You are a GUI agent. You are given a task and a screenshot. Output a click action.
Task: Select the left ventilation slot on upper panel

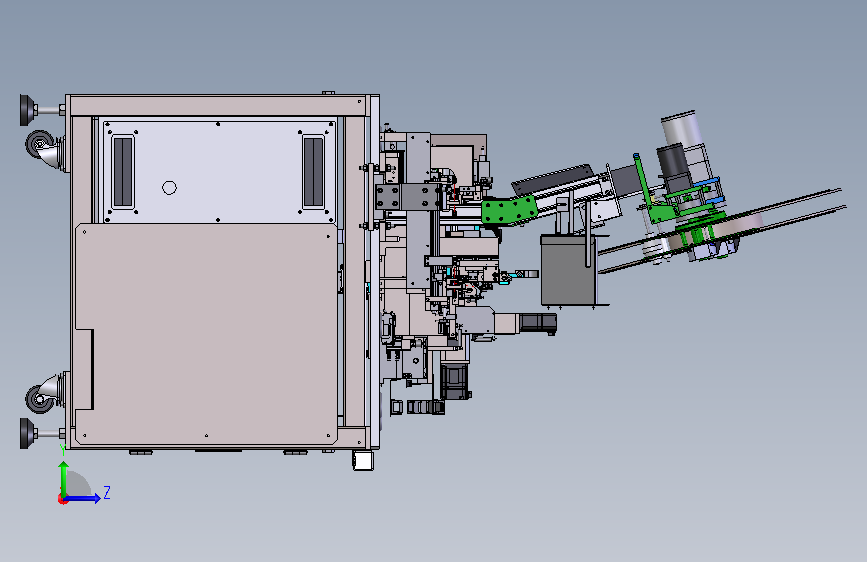tap(123, 172)
